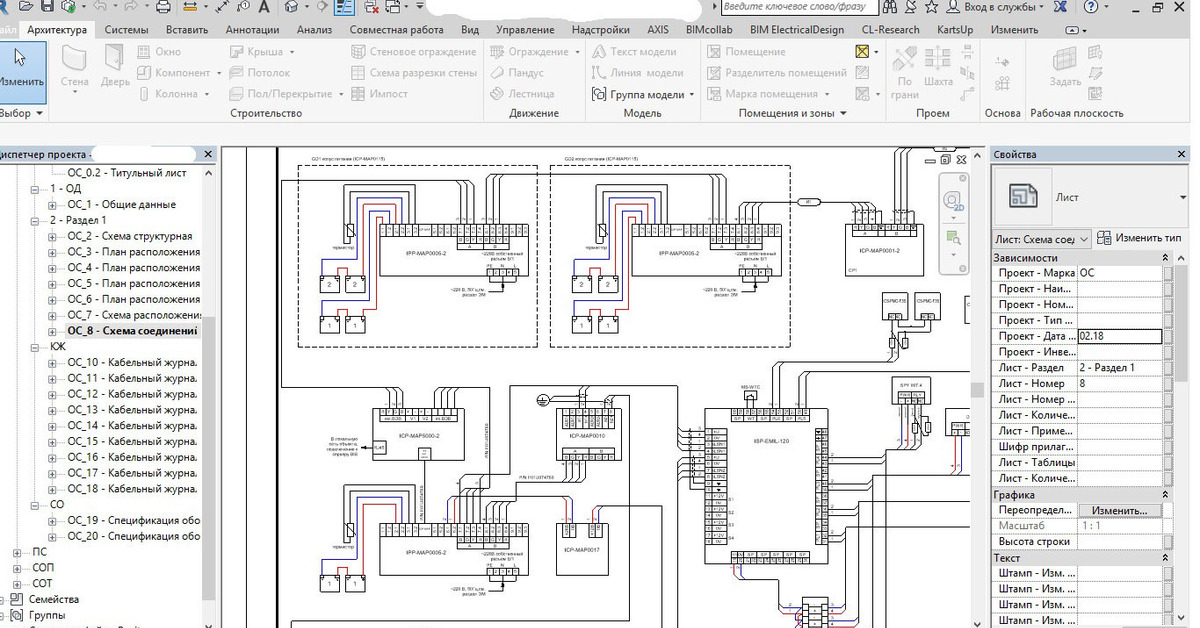The width and height of the screenshot is (1200, 628).
Task: Click the favorites star icon in title bar
Action: [x=930, y=8]
